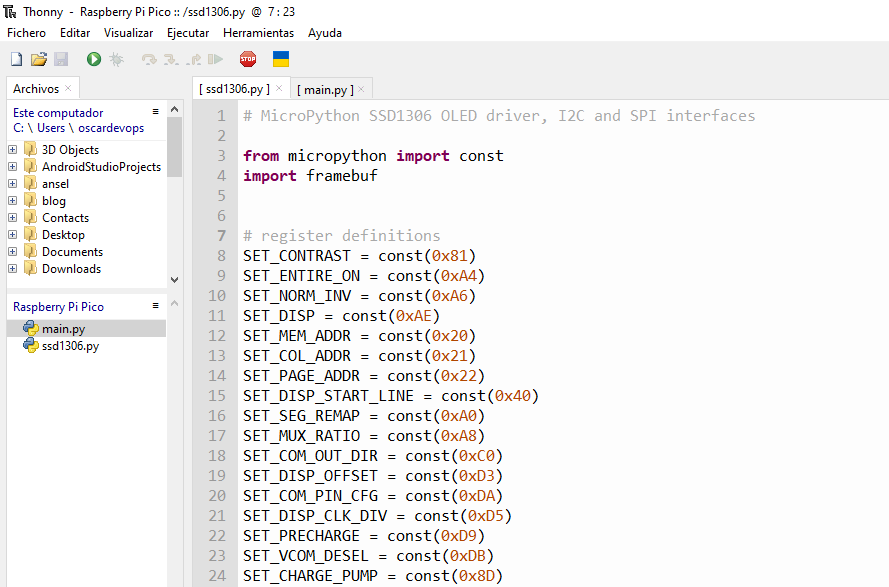Click the Step over toolbar icon
This screenshot has width=889, height=587.
tap(149, 59)
